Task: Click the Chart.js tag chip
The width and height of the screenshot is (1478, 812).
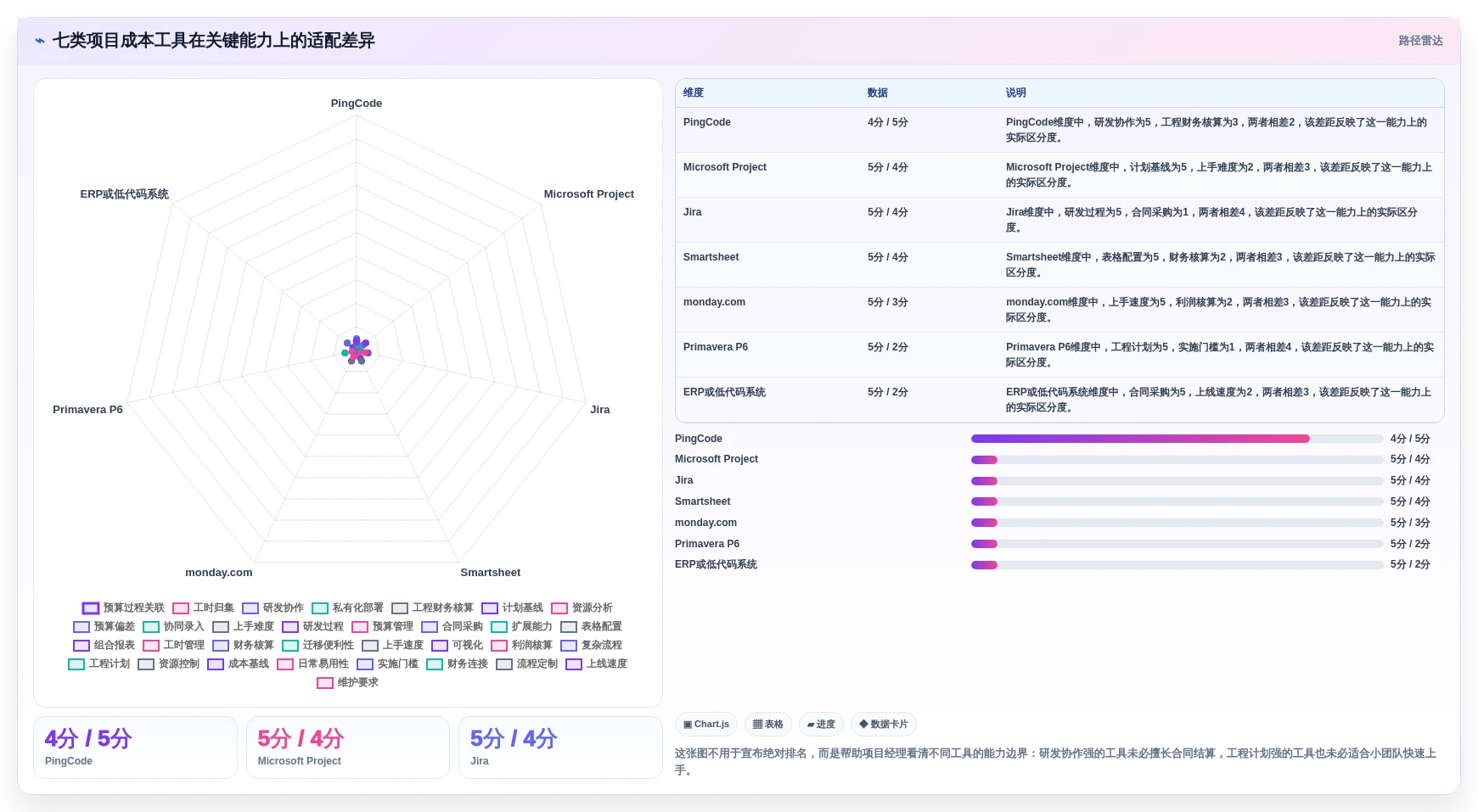Action: (x=706, y=724)
